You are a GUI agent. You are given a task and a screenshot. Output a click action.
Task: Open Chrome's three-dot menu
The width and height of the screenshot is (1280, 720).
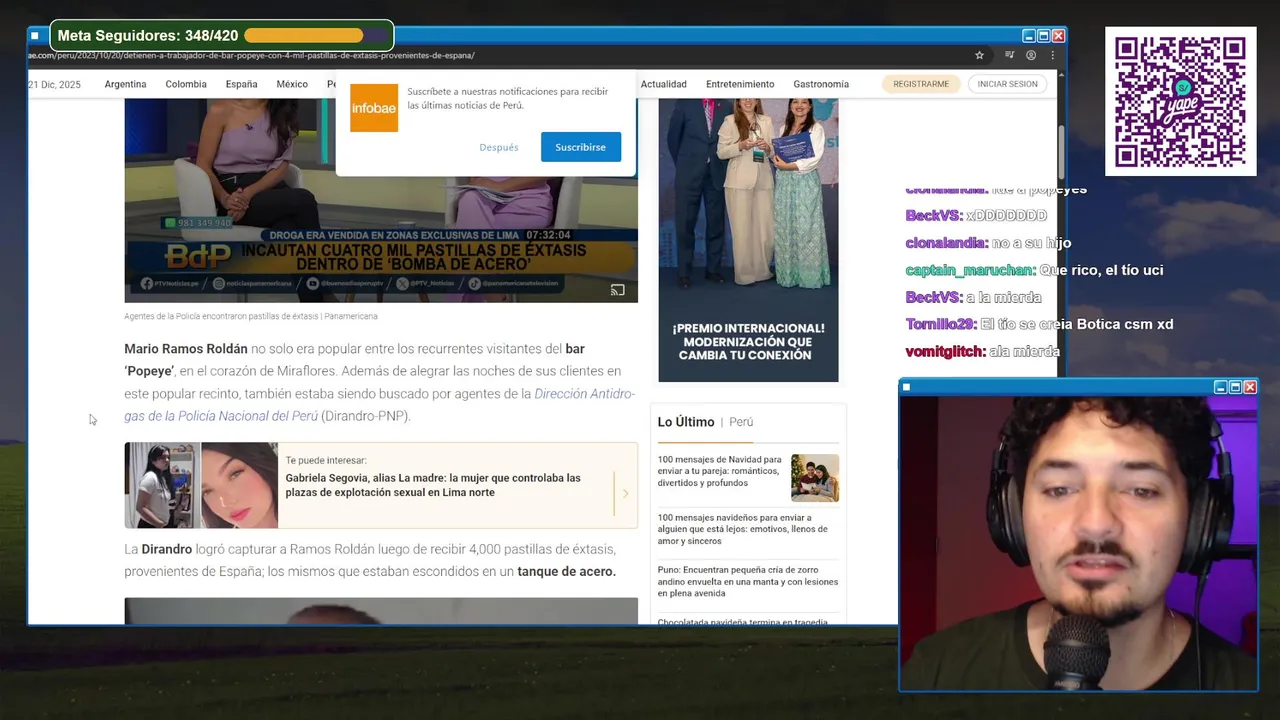tap(1052, 56)
